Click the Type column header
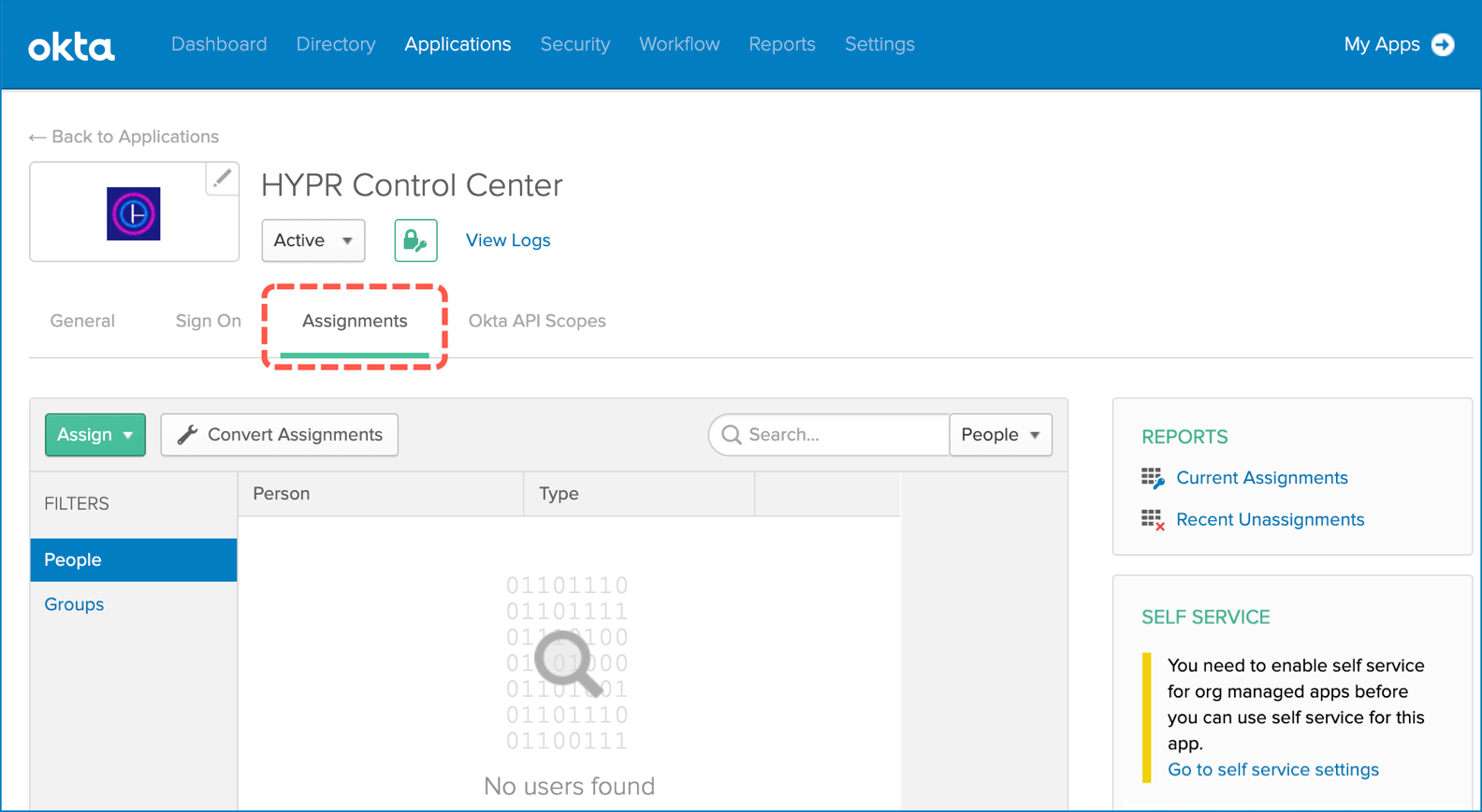 coord(639,494)
